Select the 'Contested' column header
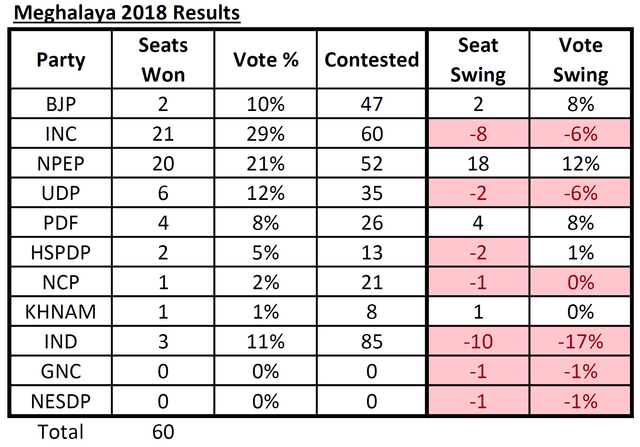 371,59
